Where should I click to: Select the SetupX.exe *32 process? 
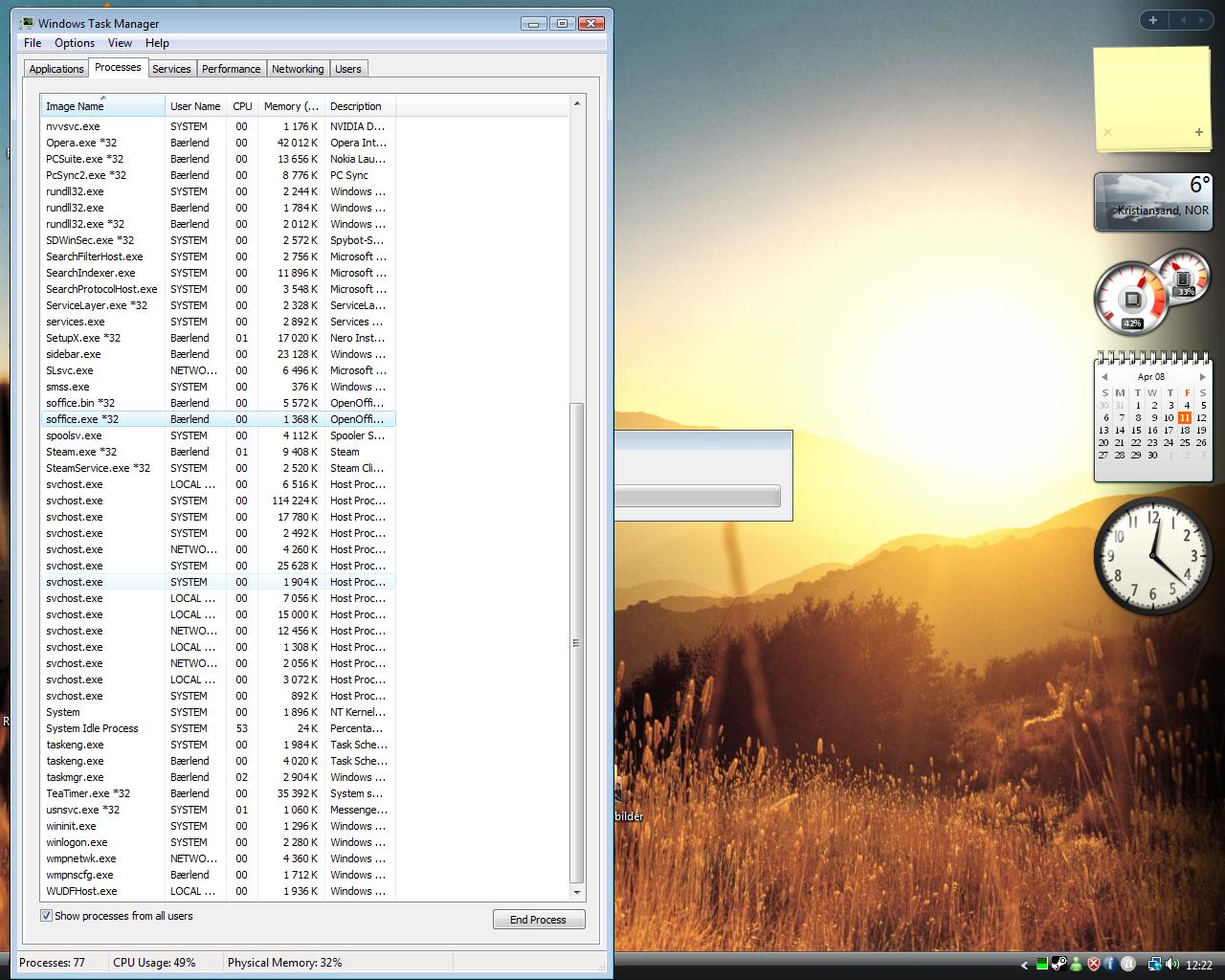pos(218,338)
